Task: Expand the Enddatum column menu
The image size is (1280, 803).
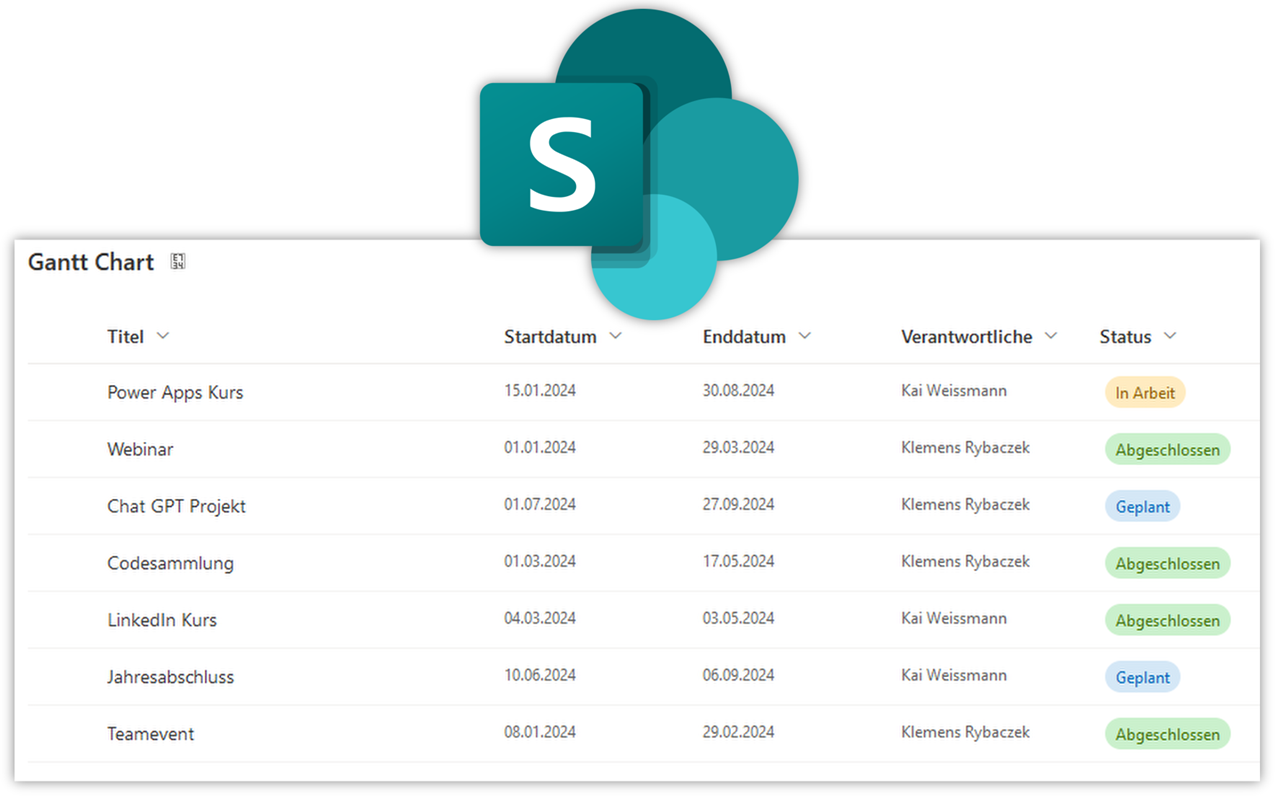Action: [805, 336]
